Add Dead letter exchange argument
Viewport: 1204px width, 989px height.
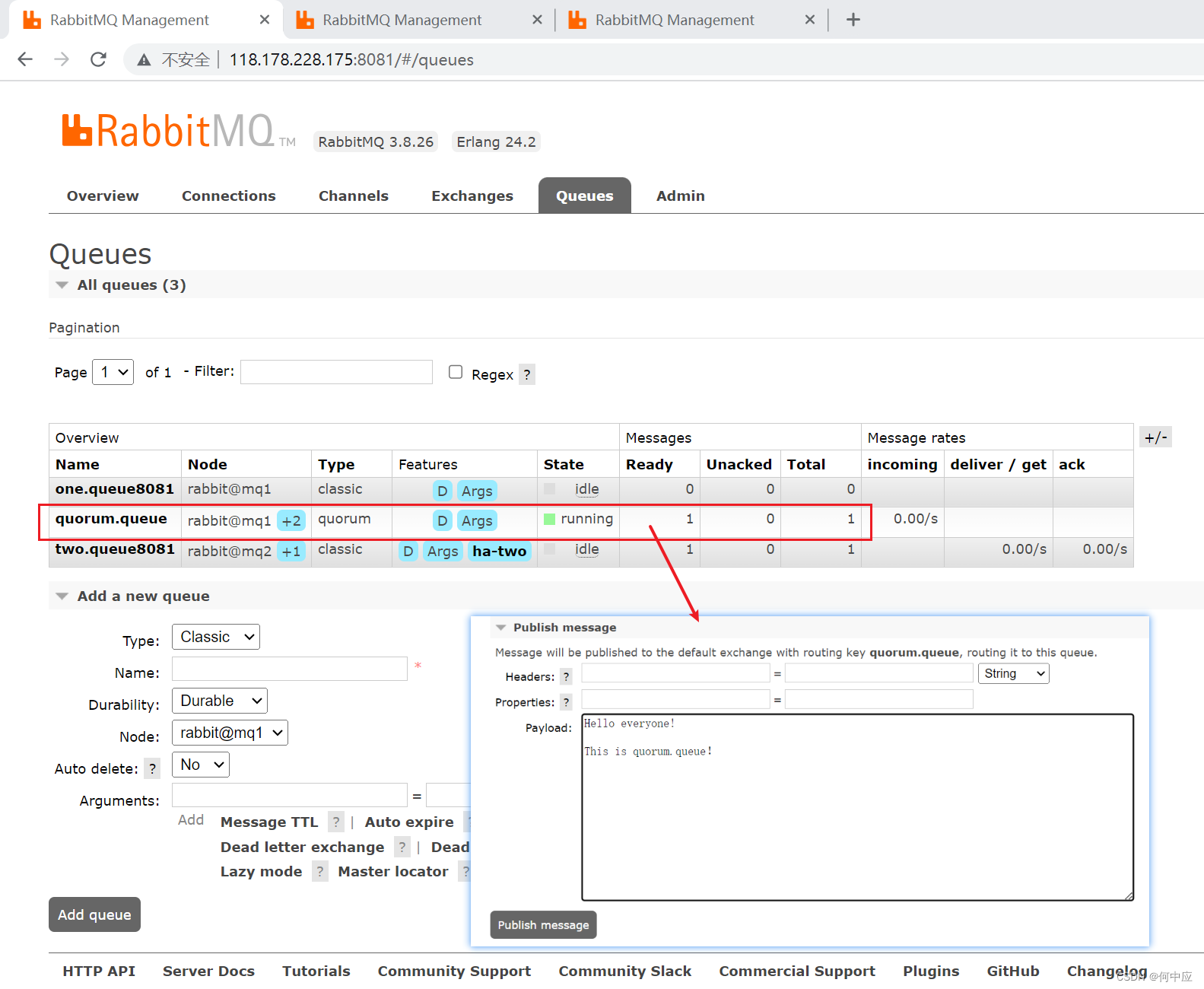tap(303, 847)
